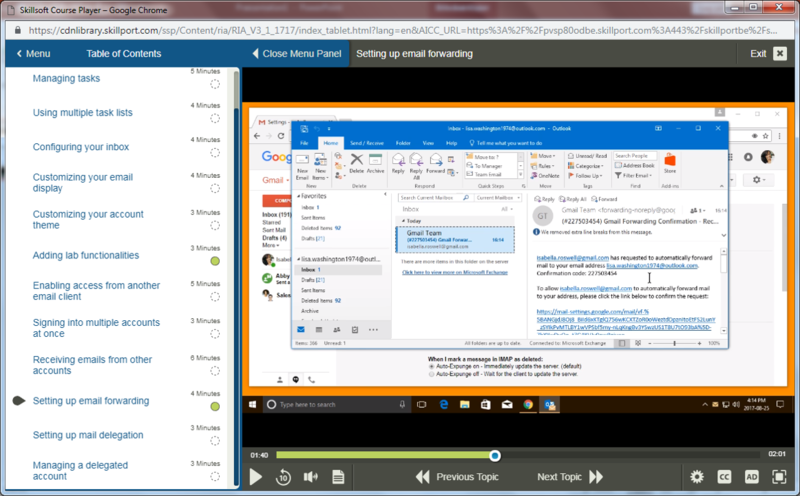Screen dimensions: 800x496
Task: Click the Windows Start button in the video
Action: click(x=252, y=404)
